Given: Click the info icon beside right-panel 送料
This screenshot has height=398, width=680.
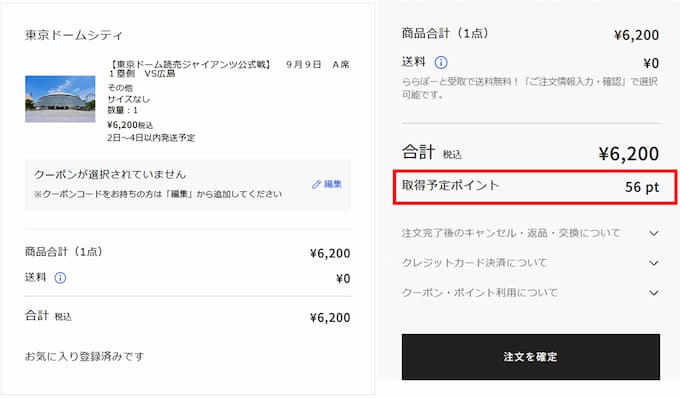Looking at the screenshot, I should [x=441, y=62].
